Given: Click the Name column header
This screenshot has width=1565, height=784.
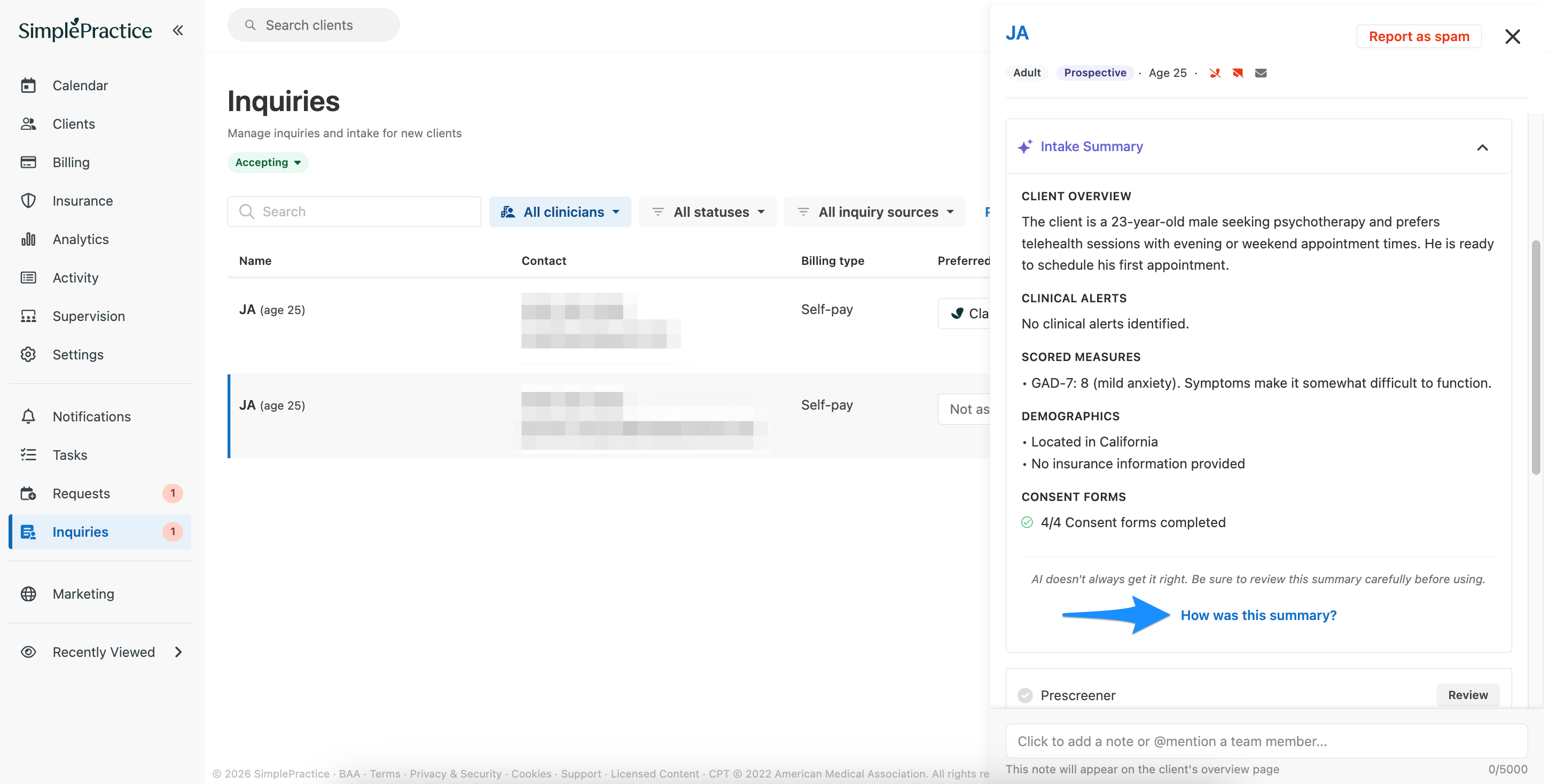Looking at the screenshot, I should tap(255, 261).
